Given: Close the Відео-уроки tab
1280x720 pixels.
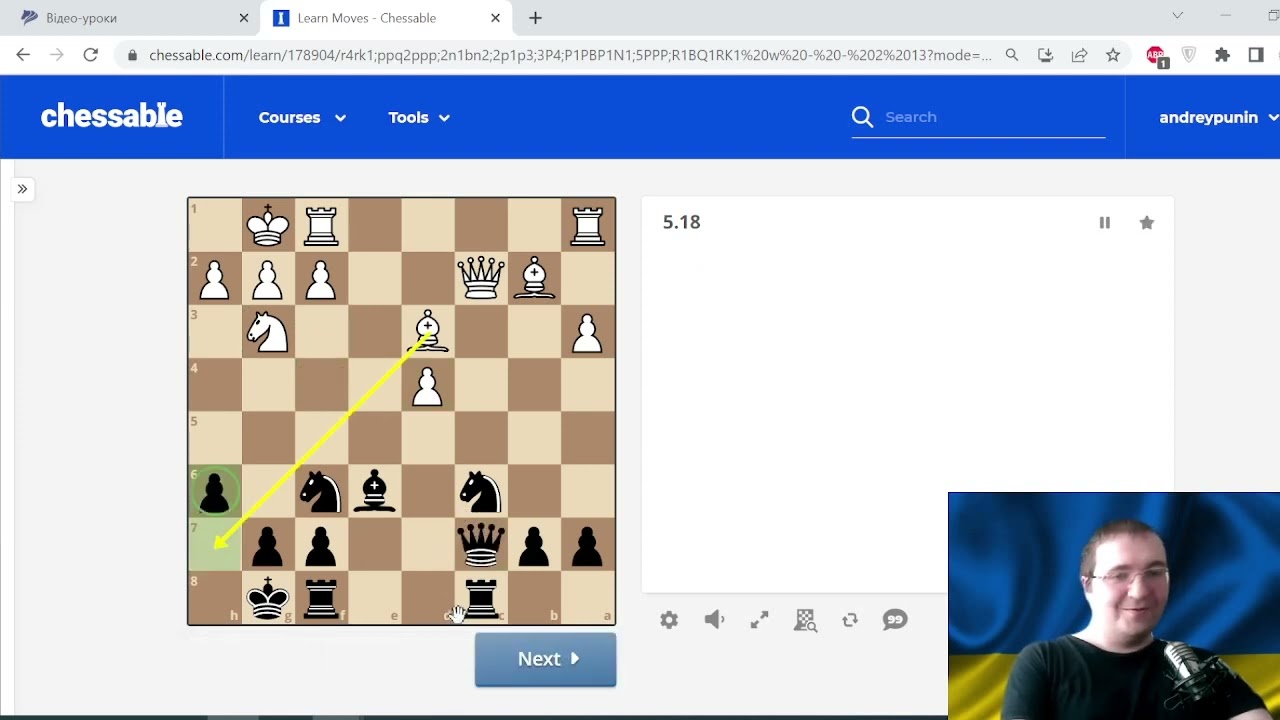Looking at the screenshot, I should [244, 18].
